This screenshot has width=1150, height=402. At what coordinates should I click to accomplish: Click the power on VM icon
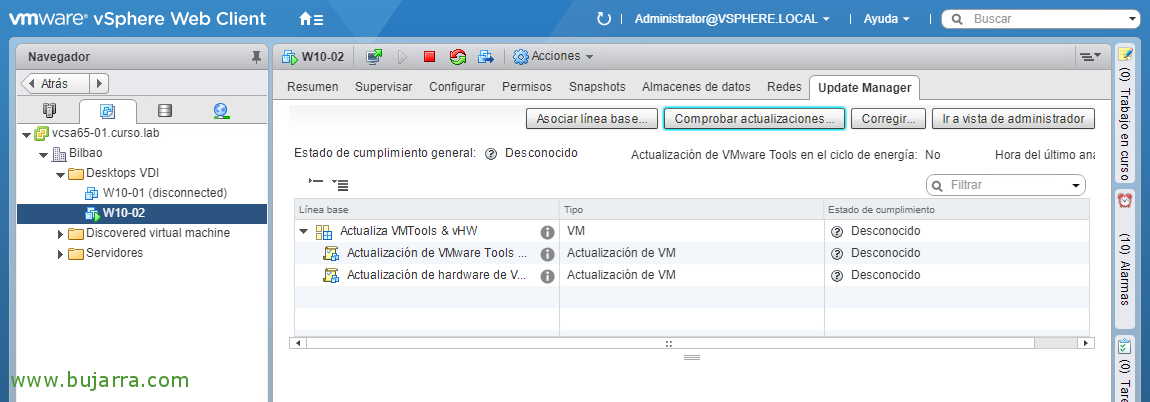click(x=402, y=56)
